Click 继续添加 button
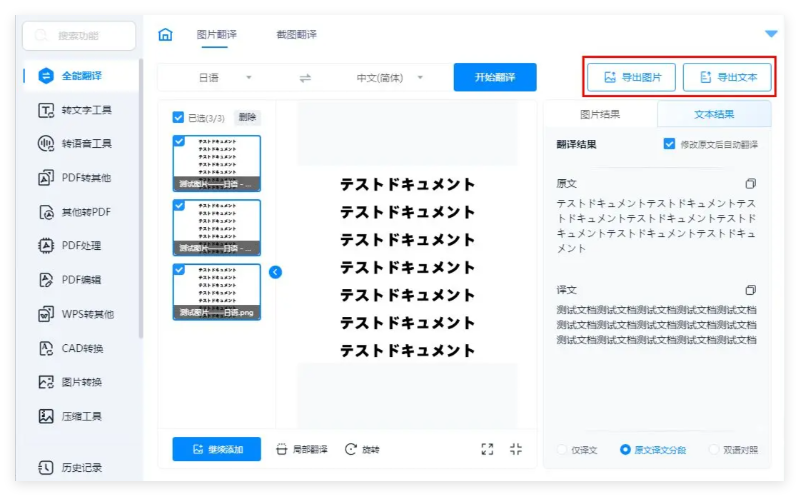This screenshot has height=496, width=800. (x=217, y=449)
